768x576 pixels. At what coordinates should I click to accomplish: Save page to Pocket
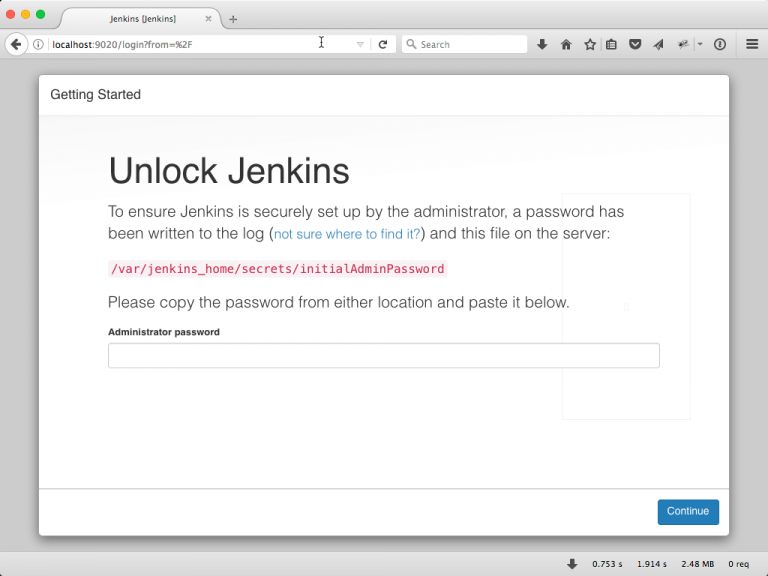pos(634,44)
